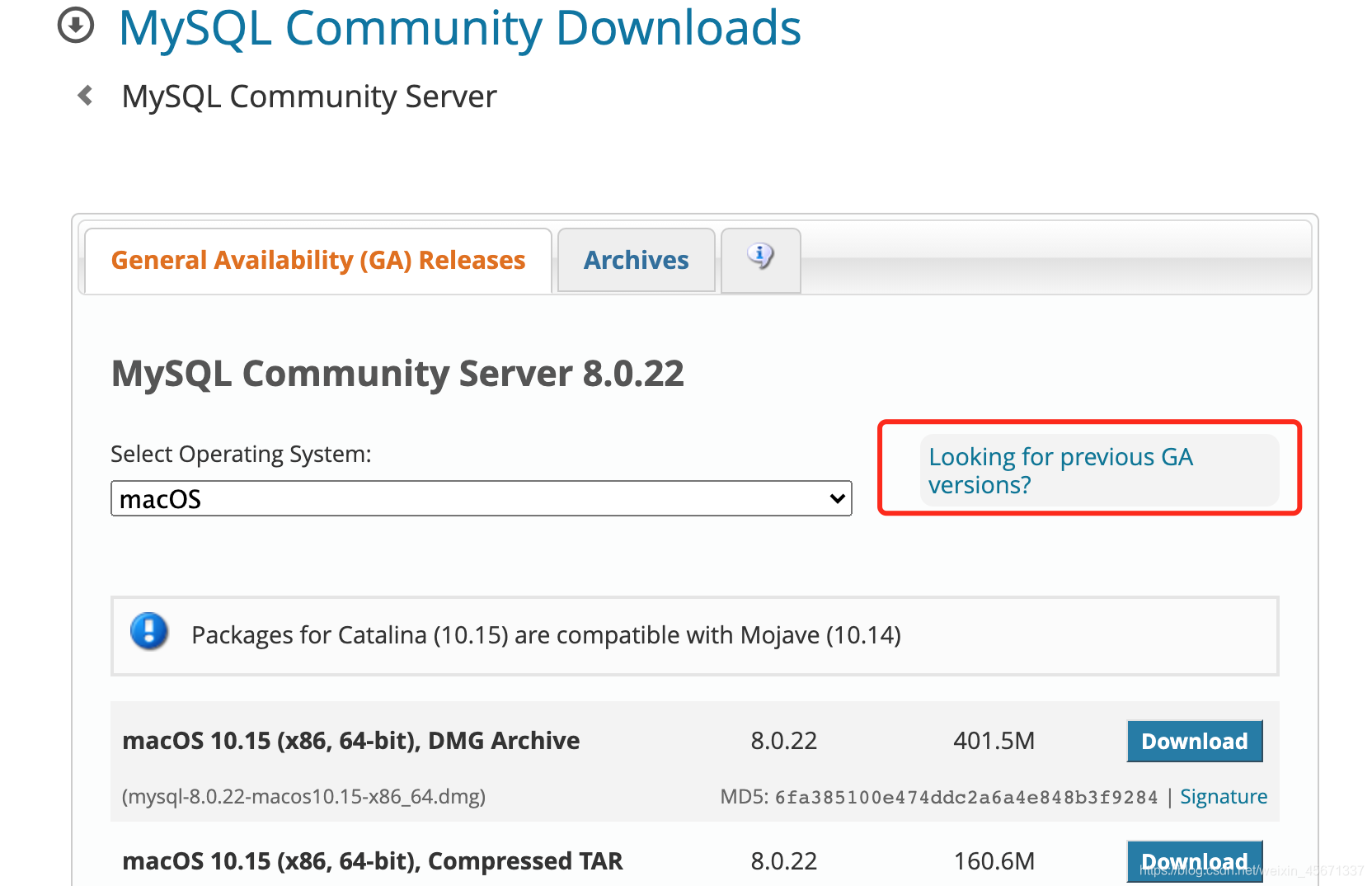Screen dimensions: 1372x886
Task: Click the mysql-8.0.22-macos10.15-x86_64.dmg file name
Action: click(x=303, y=797)
